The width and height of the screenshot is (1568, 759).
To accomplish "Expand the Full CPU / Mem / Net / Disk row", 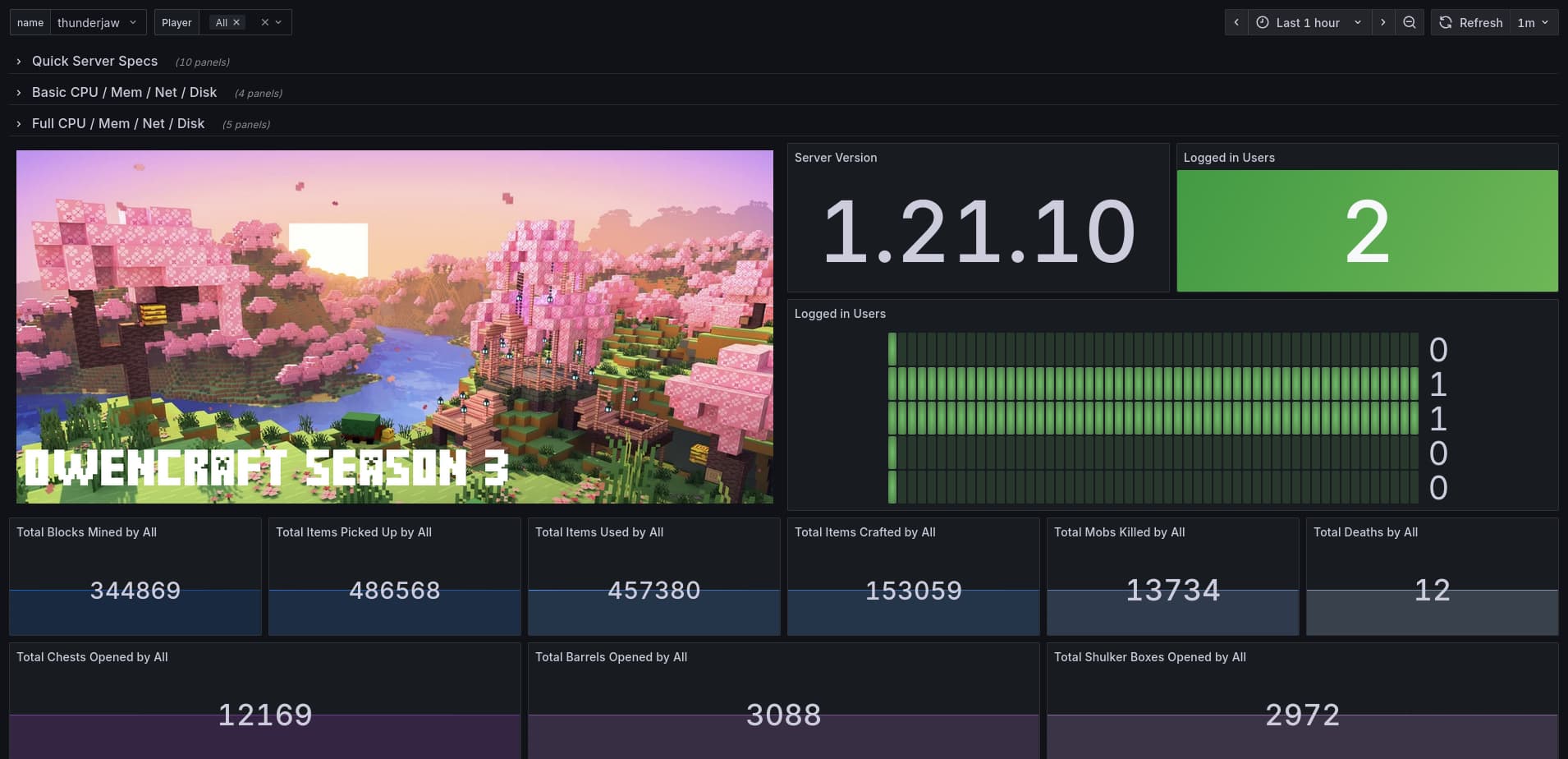I will coord(117,123).
